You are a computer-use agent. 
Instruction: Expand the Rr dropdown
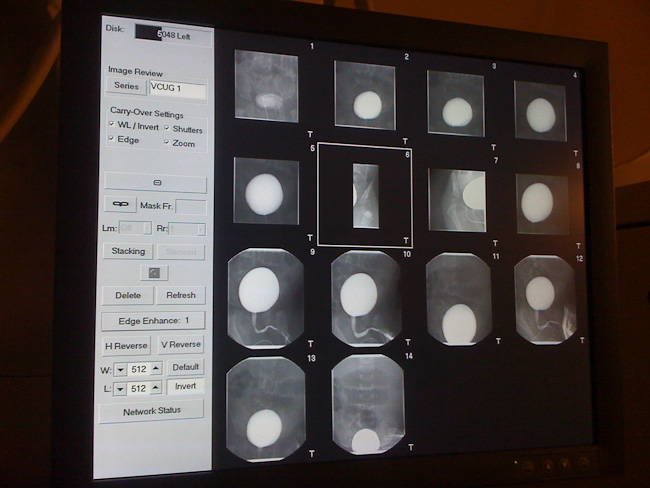201,228
